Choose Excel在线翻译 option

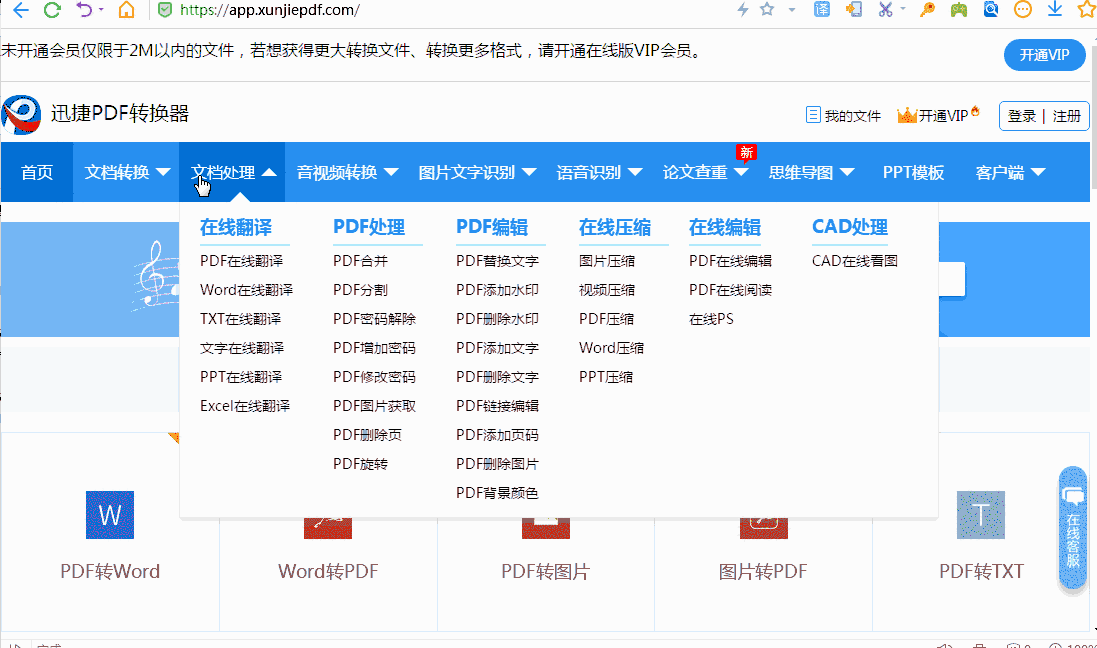point(245,406)
